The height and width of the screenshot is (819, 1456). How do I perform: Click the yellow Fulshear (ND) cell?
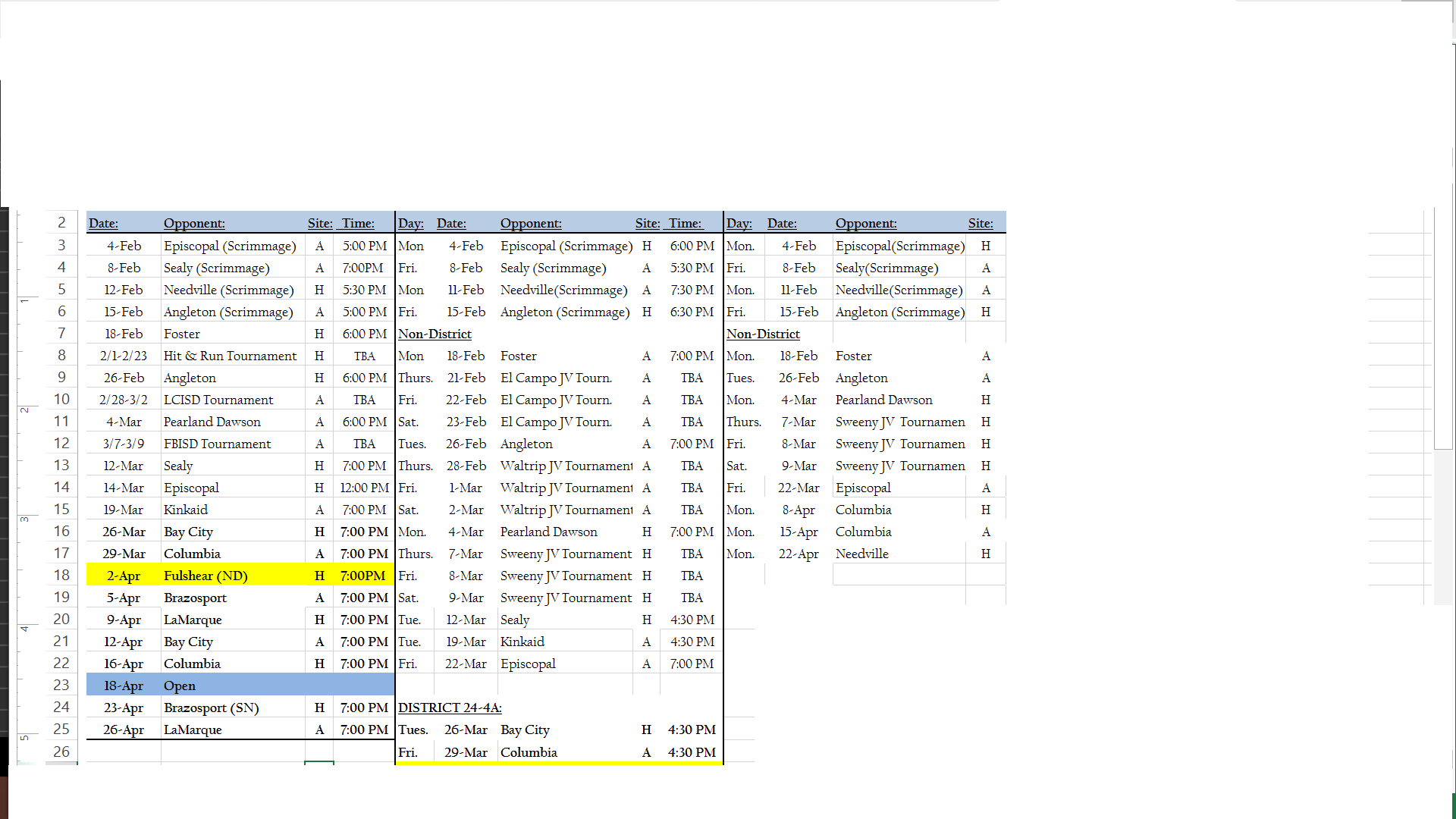(206, 576)
